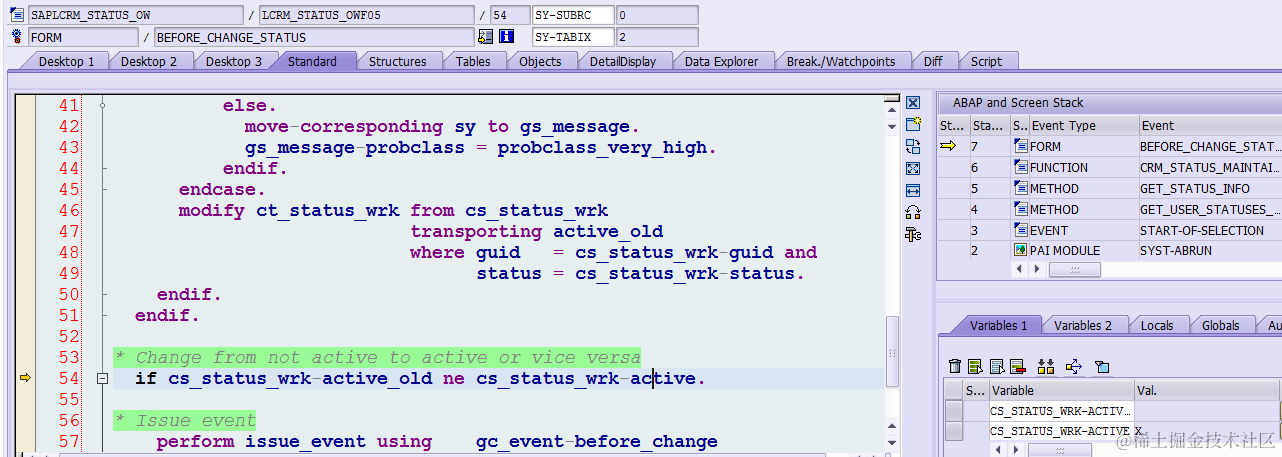This screenshot has height=457, width=1282.
Task: Click the SY-SUBRC field
Action: (x=573, y=15)
